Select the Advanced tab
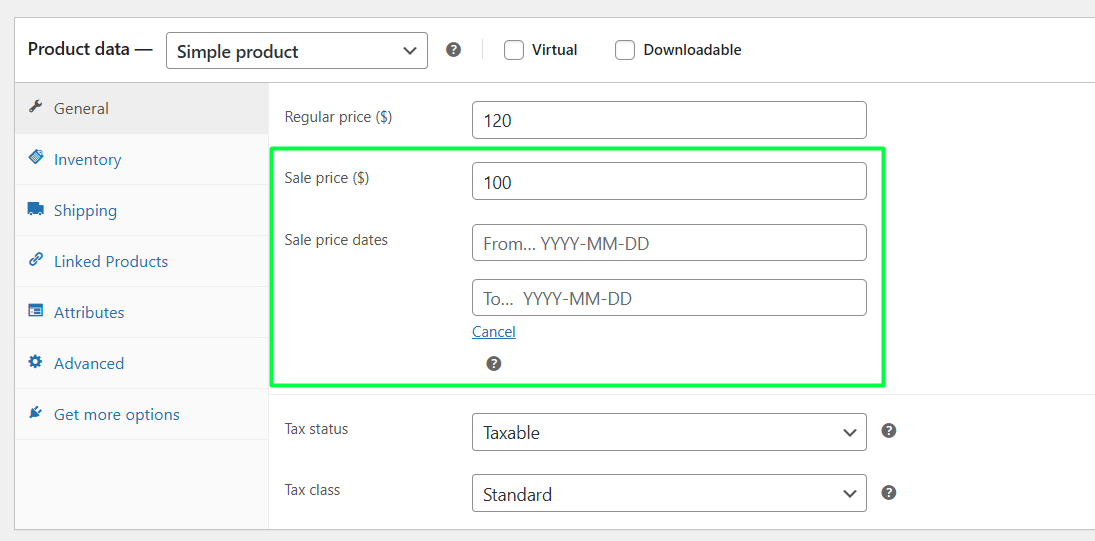This screenshot has height=541, width=1095. pyautogui.click(x=142, y=363)
